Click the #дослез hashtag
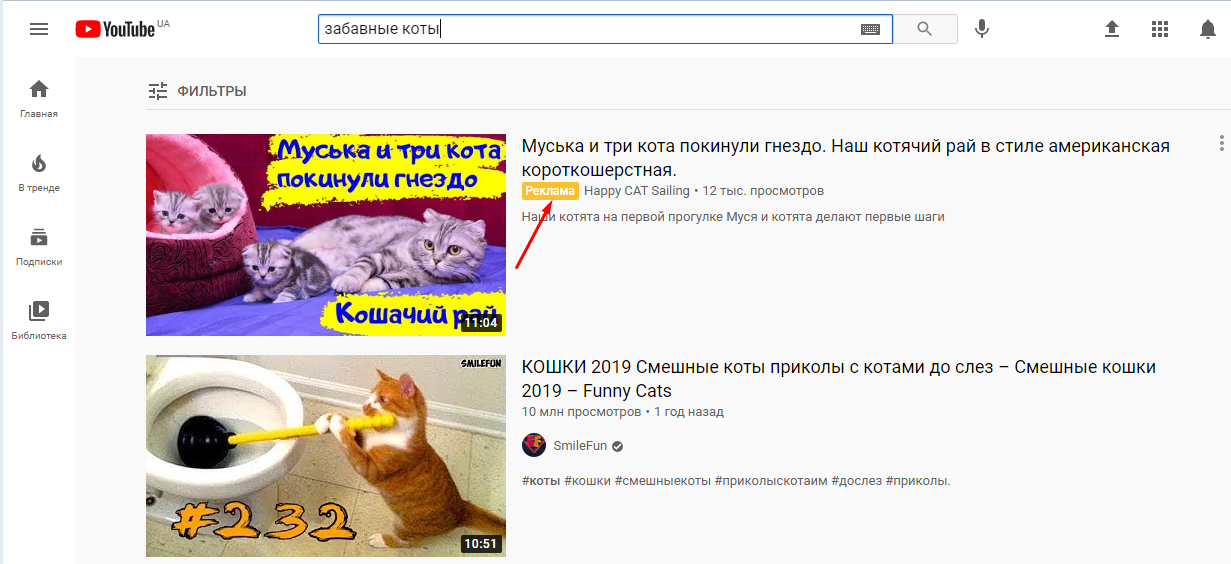The width and height of the screenshot is (1231, 564). coord(856,481)
